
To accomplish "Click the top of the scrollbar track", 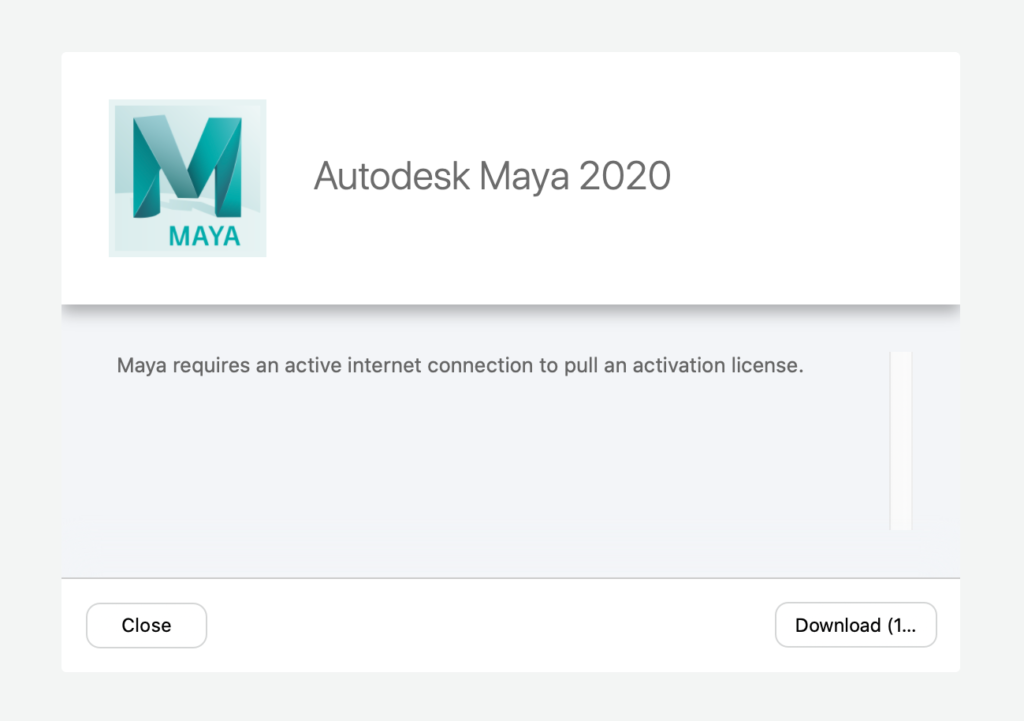I will [901, 357].
